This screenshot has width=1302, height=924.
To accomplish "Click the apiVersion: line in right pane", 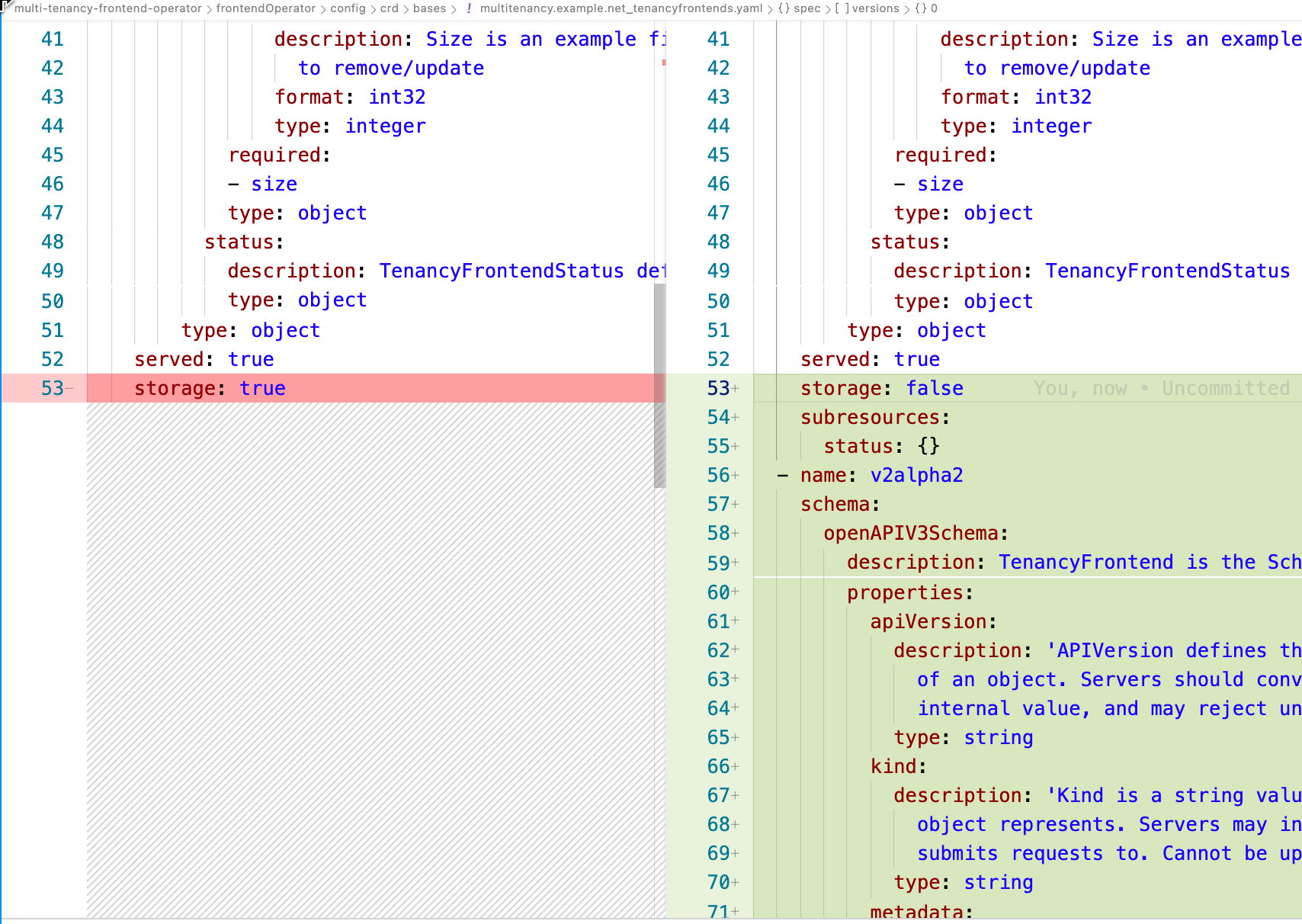I will tap(934, 621).
